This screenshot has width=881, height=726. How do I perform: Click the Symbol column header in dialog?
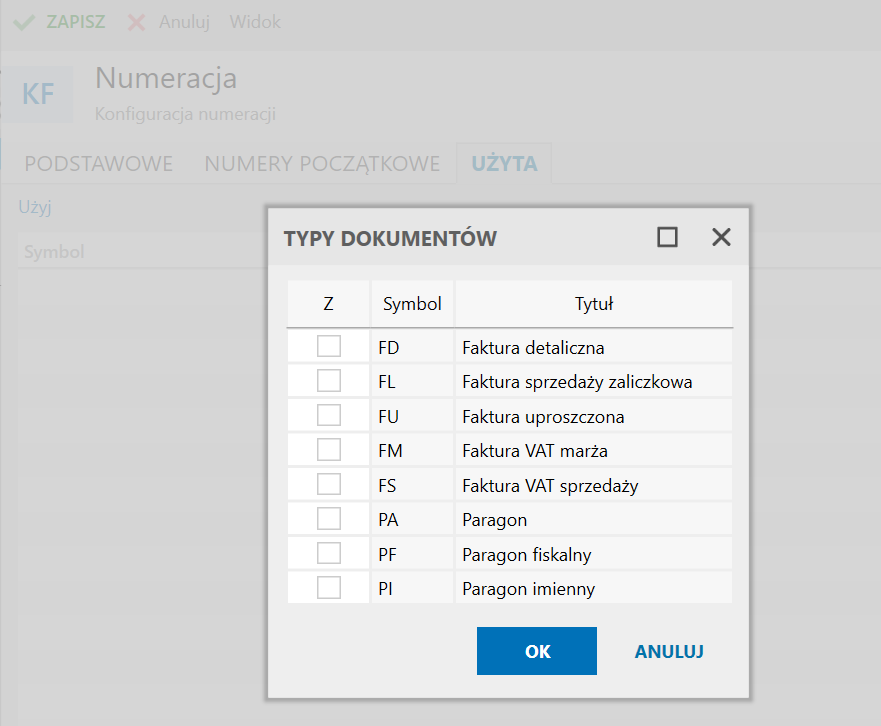tap(412, 304)
